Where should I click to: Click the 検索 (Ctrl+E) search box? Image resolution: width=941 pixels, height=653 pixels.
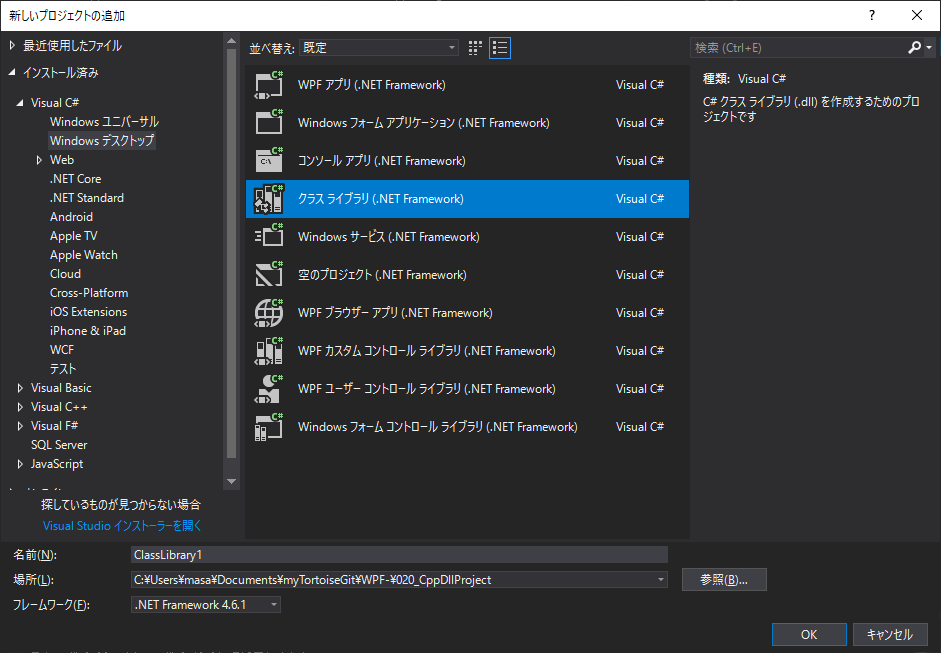coord(798,47)
